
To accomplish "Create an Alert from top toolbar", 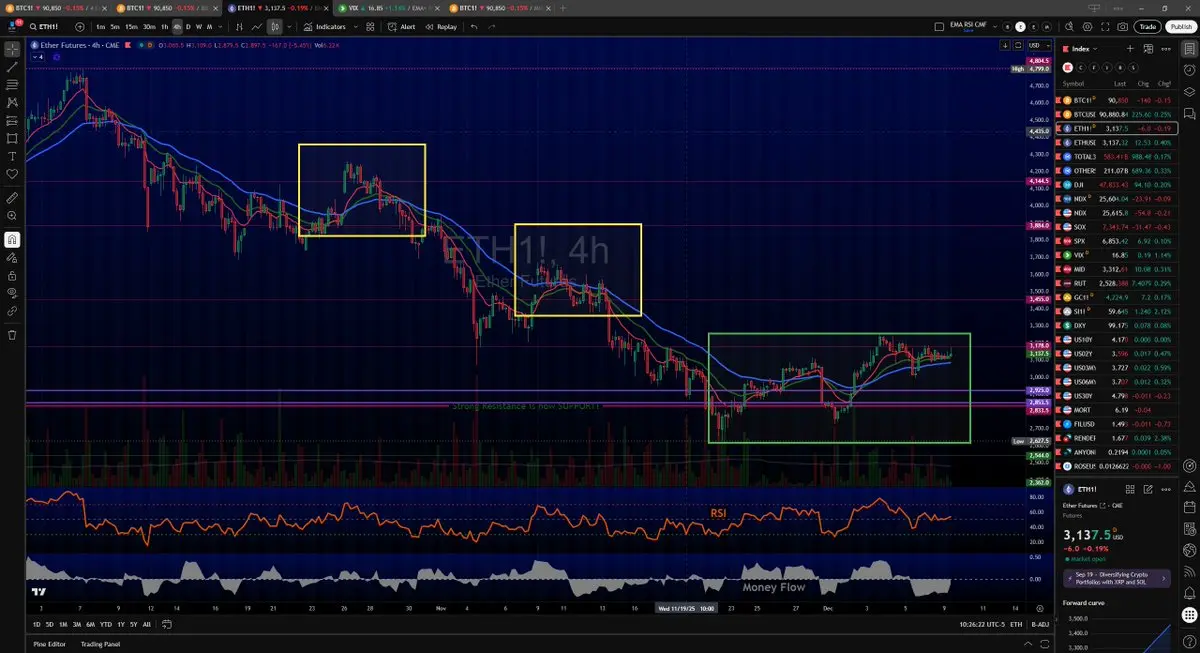I will [402, 27].
